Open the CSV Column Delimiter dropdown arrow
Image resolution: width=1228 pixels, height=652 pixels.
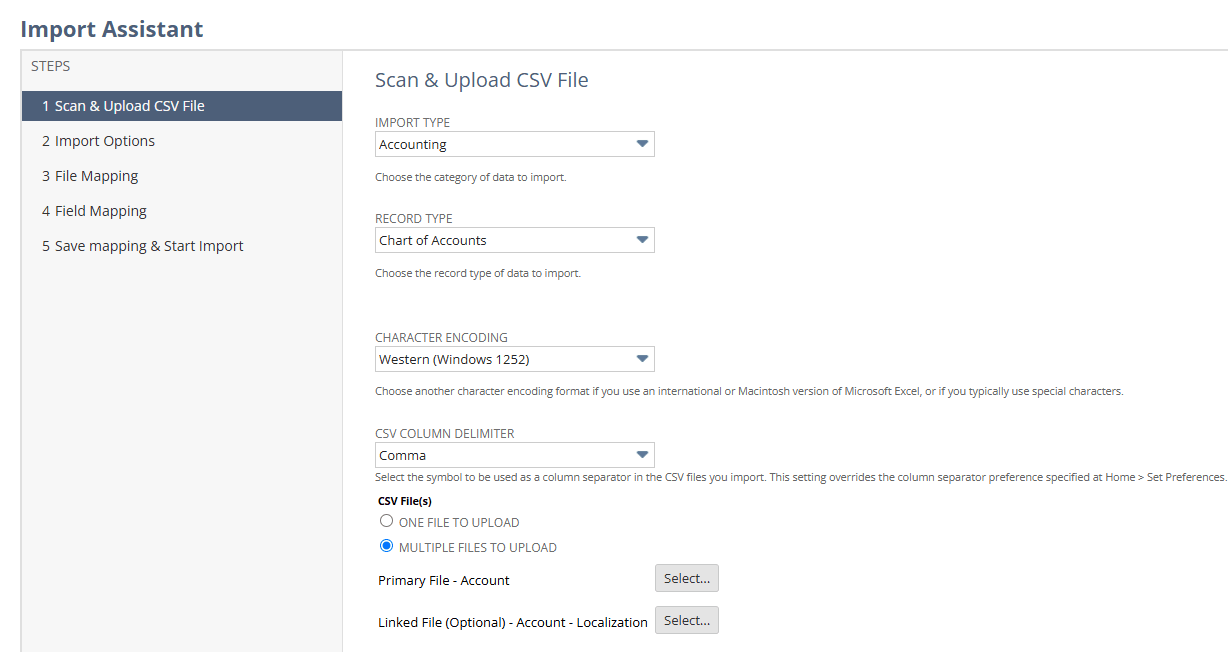coord(642,455)
